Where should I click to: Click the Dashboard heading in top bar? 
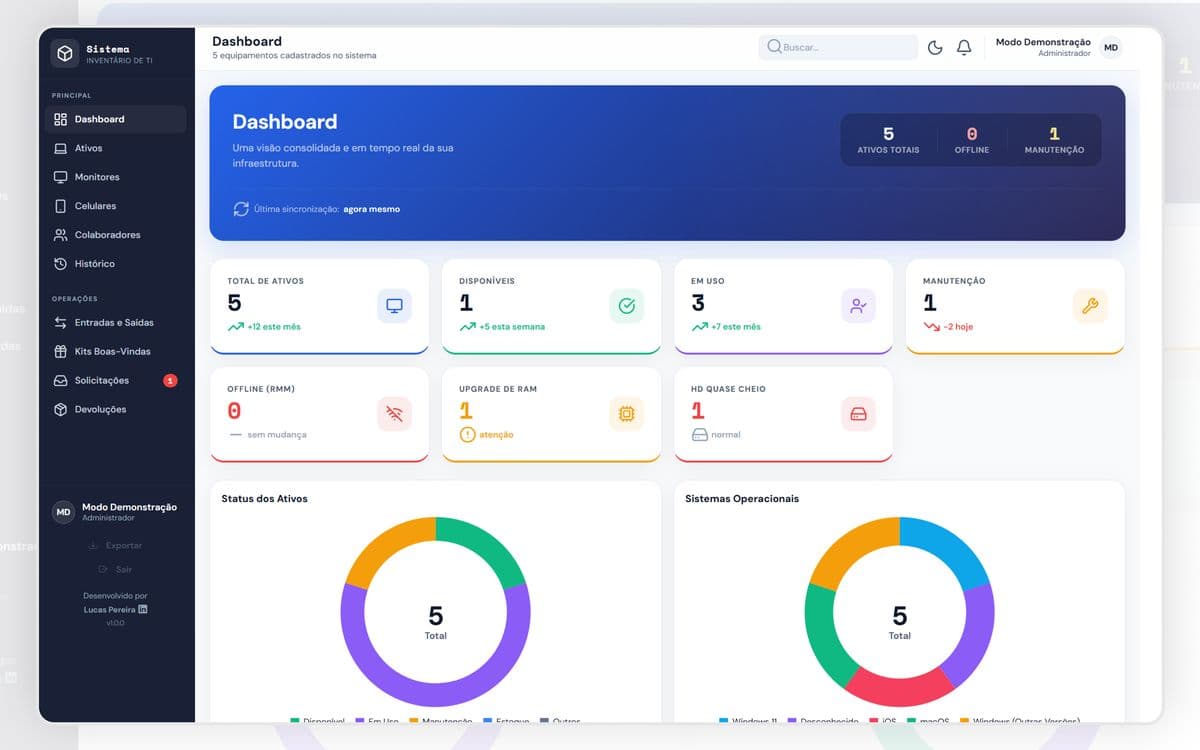(x=247, y=42)
